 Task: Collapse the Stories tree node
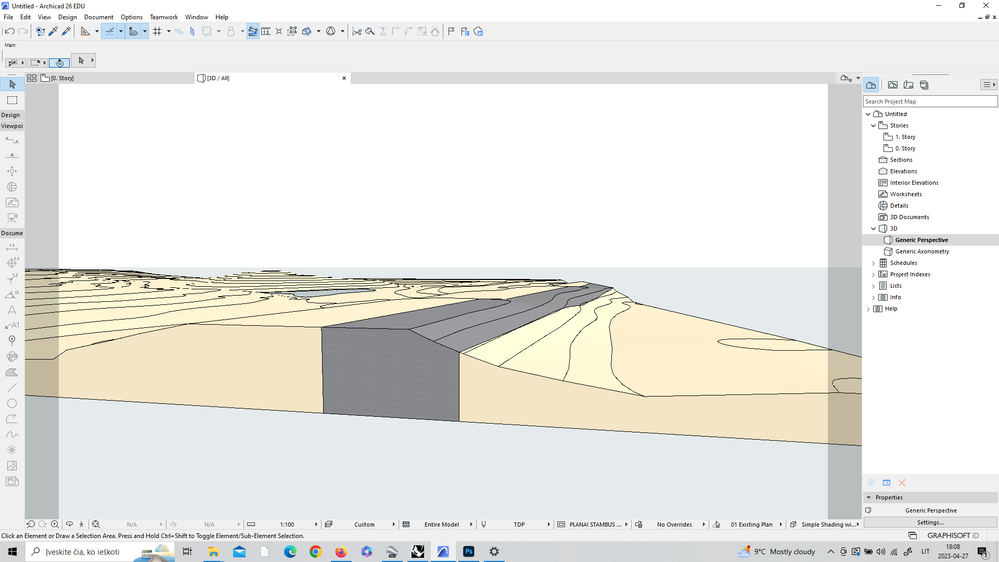pyautogui.click(x=873, y=126)
